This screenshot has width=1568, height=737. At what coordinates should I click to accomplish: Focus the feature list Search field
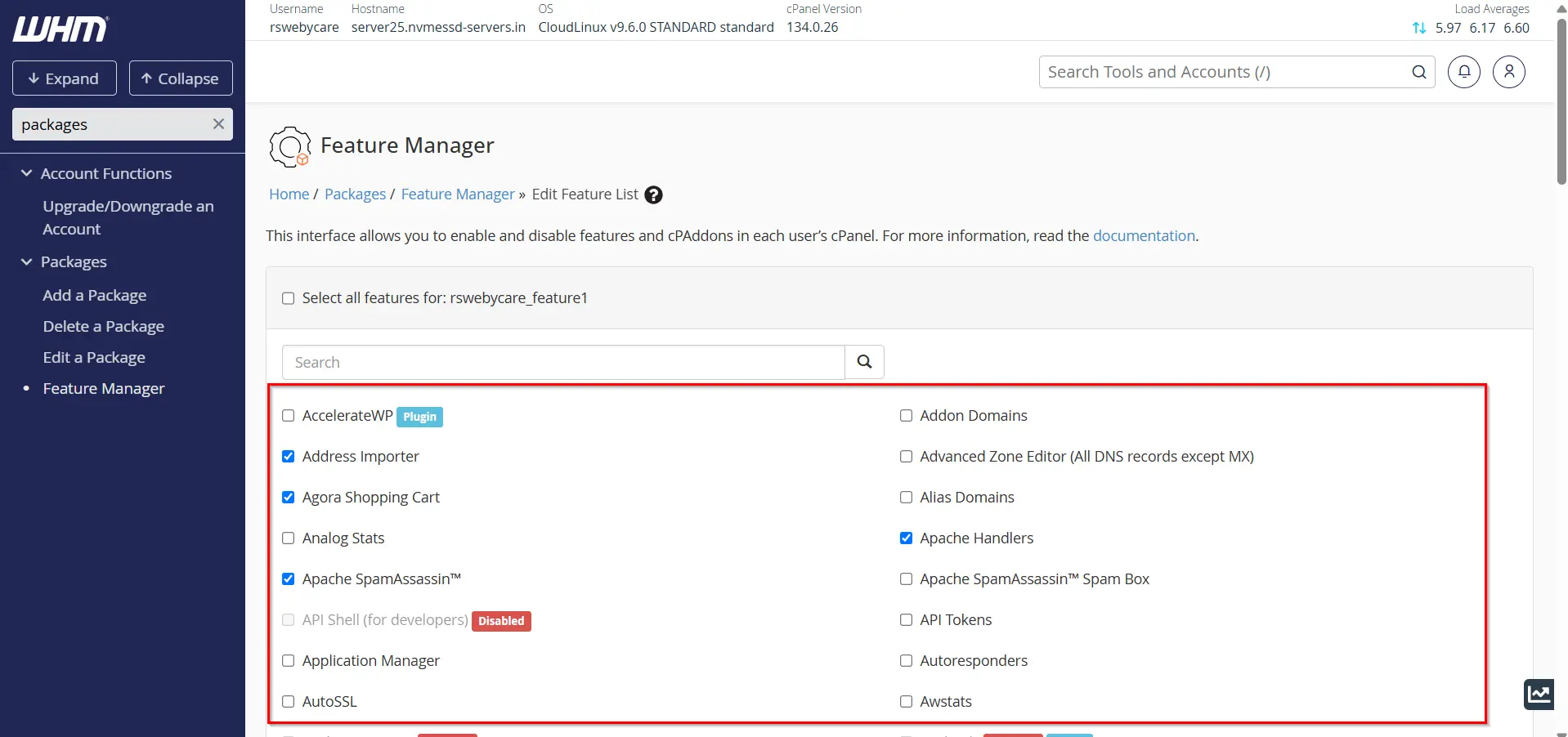tap(563, 362)
